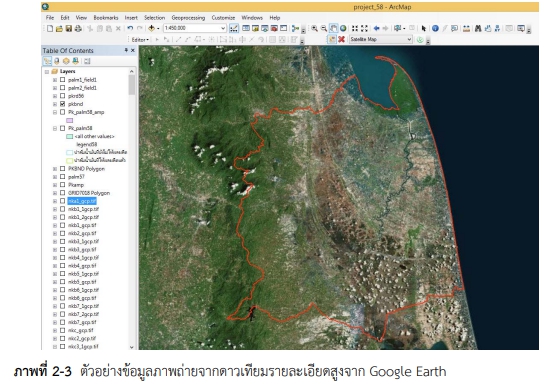Click the Editor menu button
This screenshot has height=388, width=548.
[x=140, y=40]
